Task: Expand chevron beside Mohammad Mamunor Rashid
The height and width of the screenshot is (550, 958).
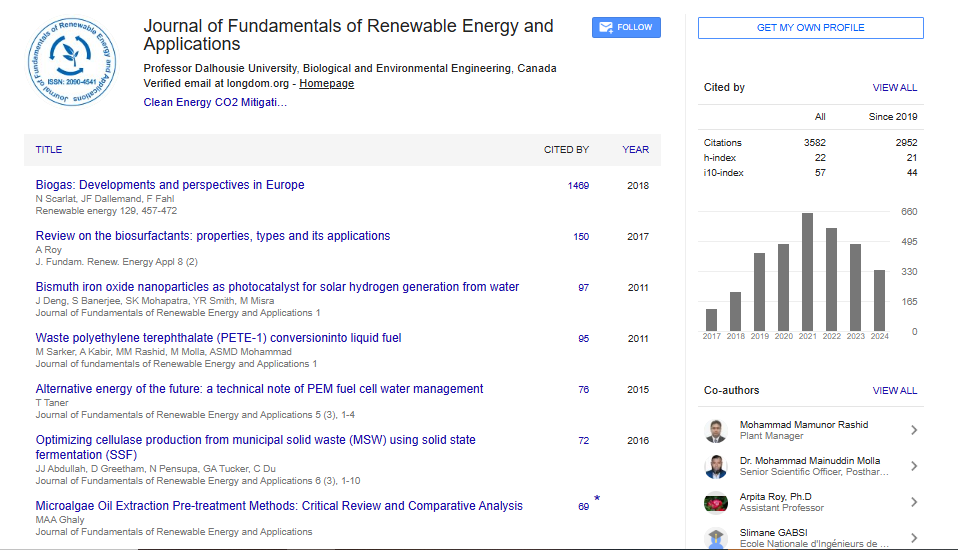Action: (913, 431)
